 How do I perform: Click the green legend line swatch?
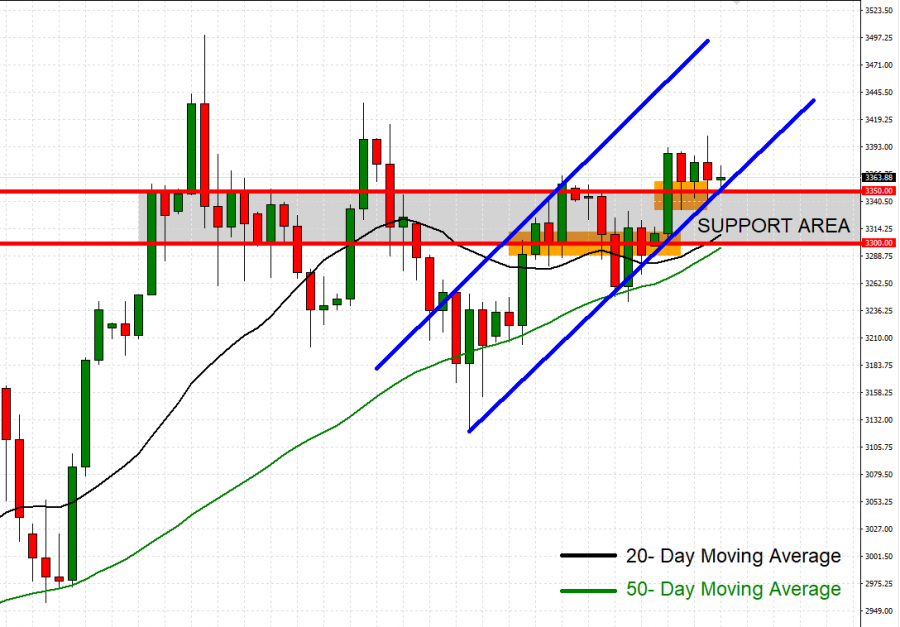587,590
